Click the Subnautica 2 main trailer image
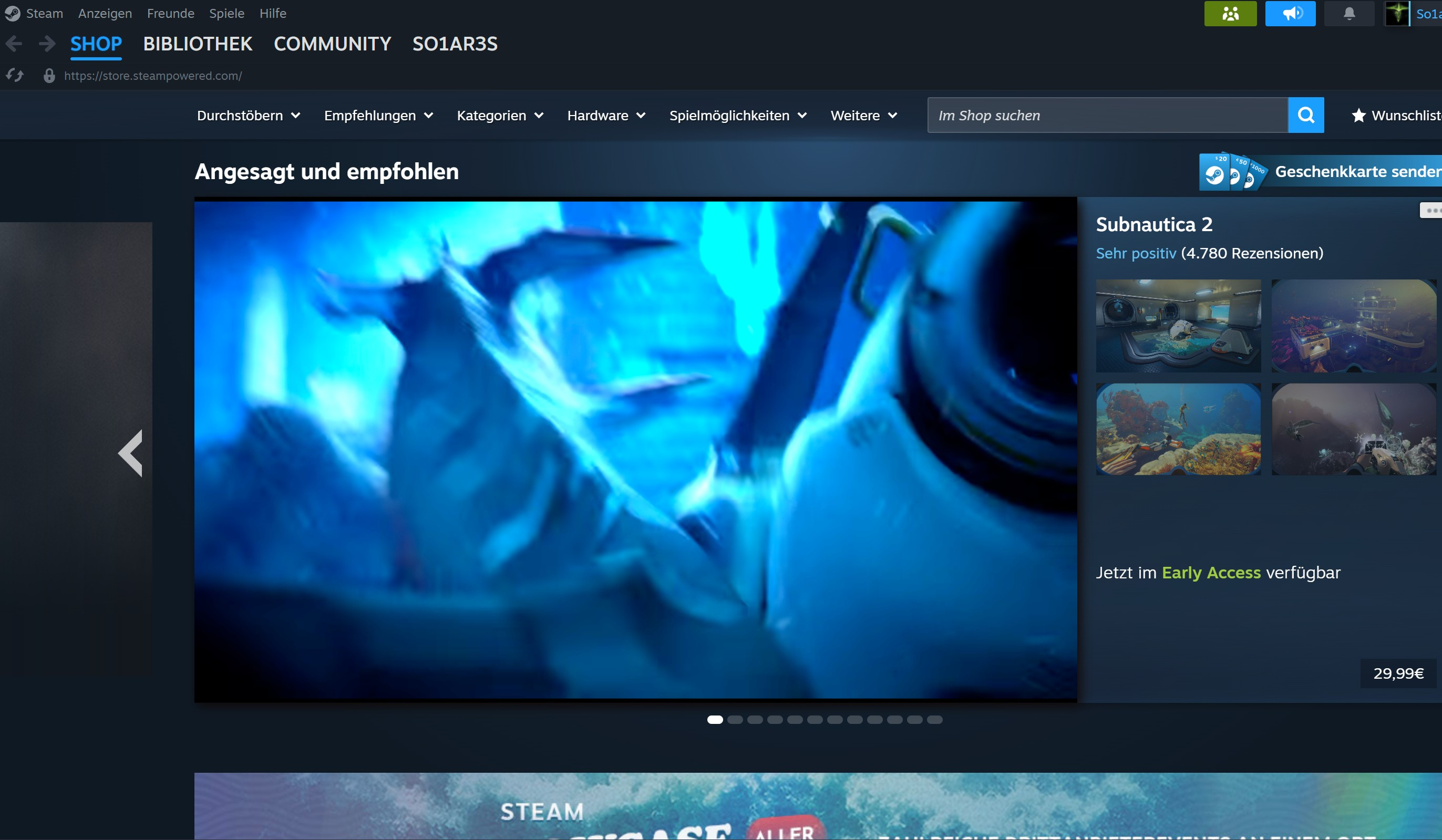The height and width of the screenshot is (840, 1442). (636, 450)
